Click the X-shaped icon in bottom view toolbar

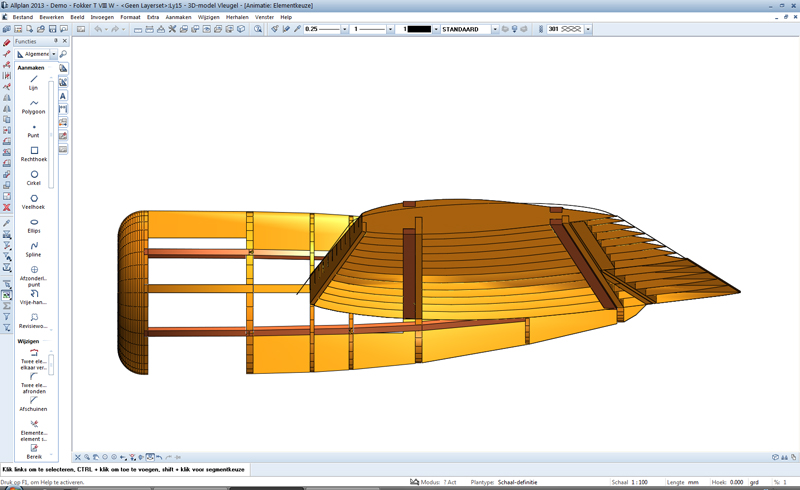click(x=78, y=457)
